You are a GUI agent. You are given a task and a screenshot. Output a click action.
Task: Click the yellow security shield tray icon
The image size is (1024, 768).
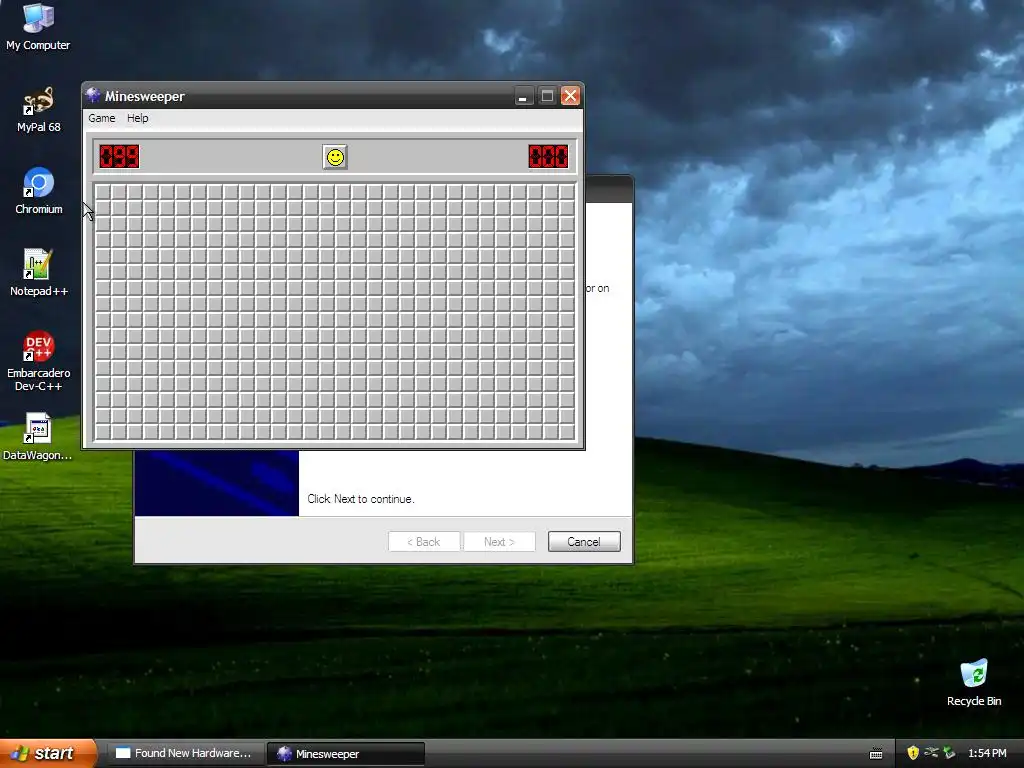coord(913,753)
